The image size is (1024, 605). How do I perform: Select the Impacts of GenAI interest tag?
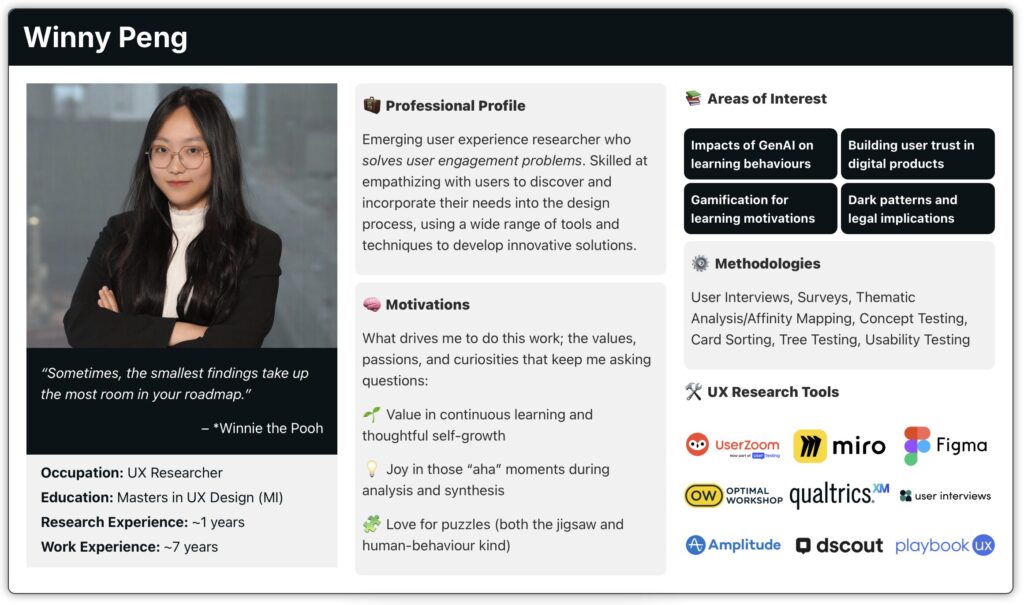click(760, 154)
